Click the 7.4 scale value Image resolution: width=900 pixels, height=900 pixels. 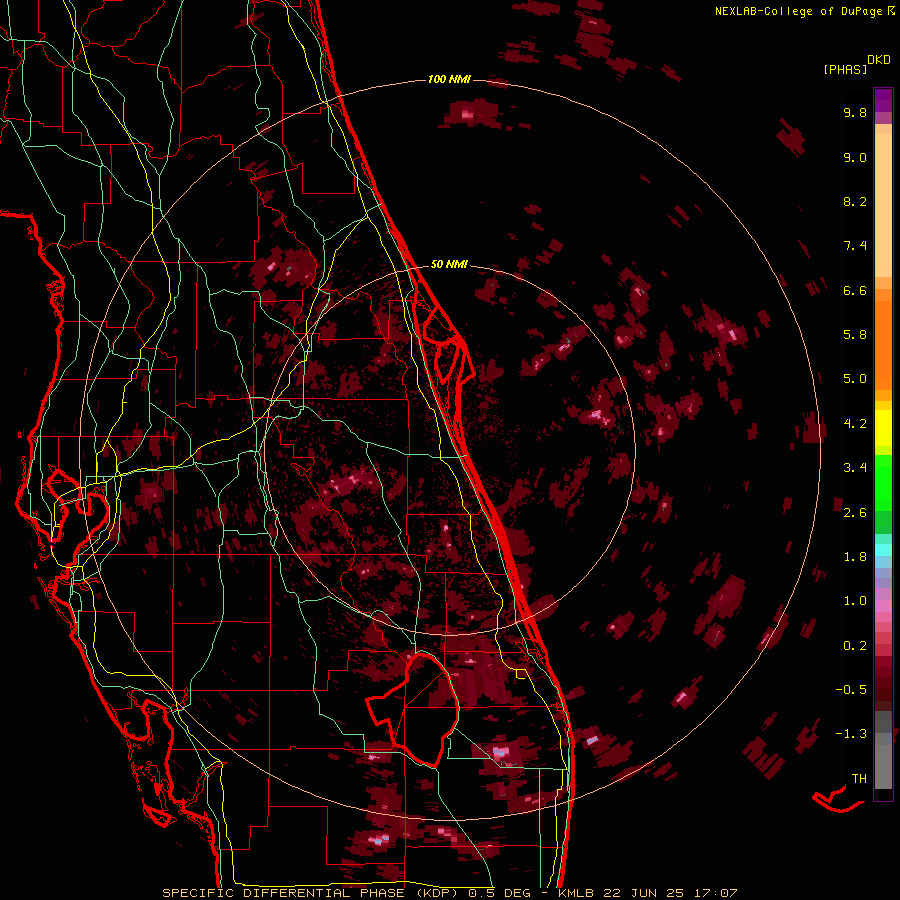pos(855,246)
